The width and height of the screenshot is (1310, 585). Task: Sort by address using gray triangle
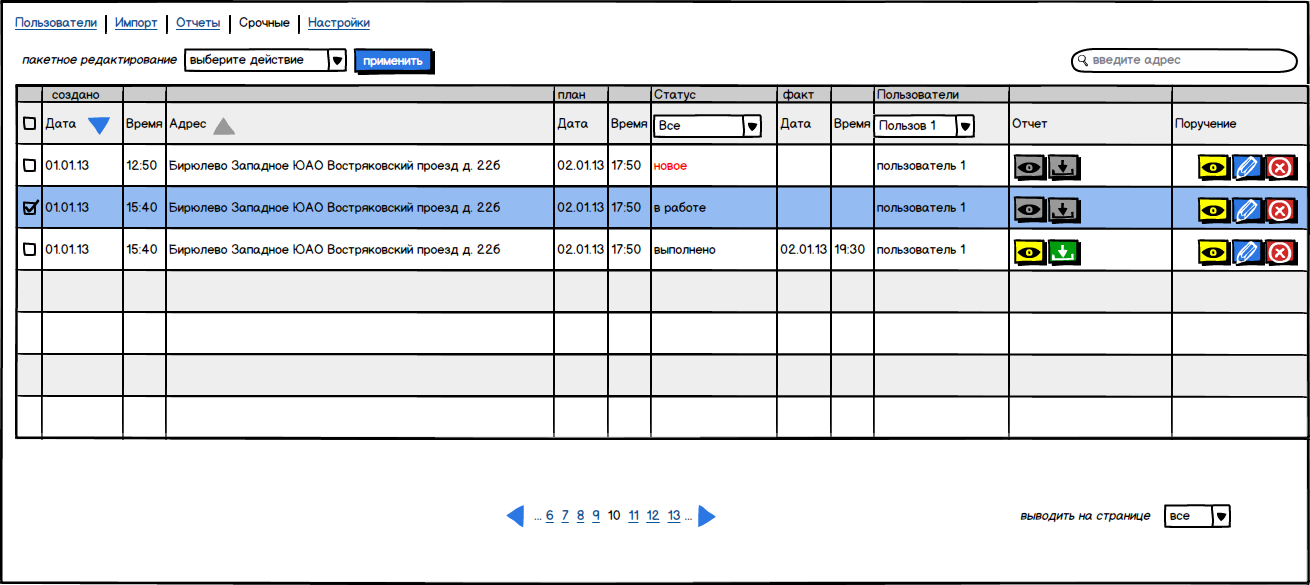[224, 125]
